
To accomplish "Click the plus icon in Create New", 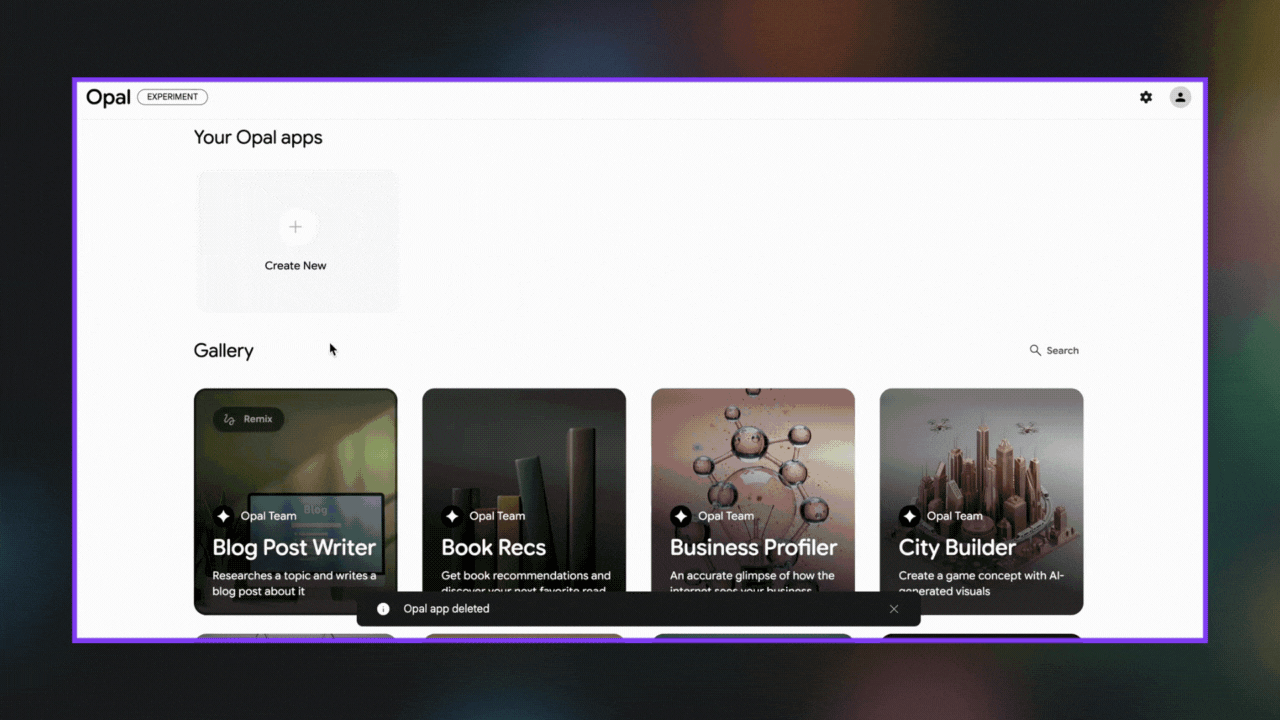I will tap(295, 227).
